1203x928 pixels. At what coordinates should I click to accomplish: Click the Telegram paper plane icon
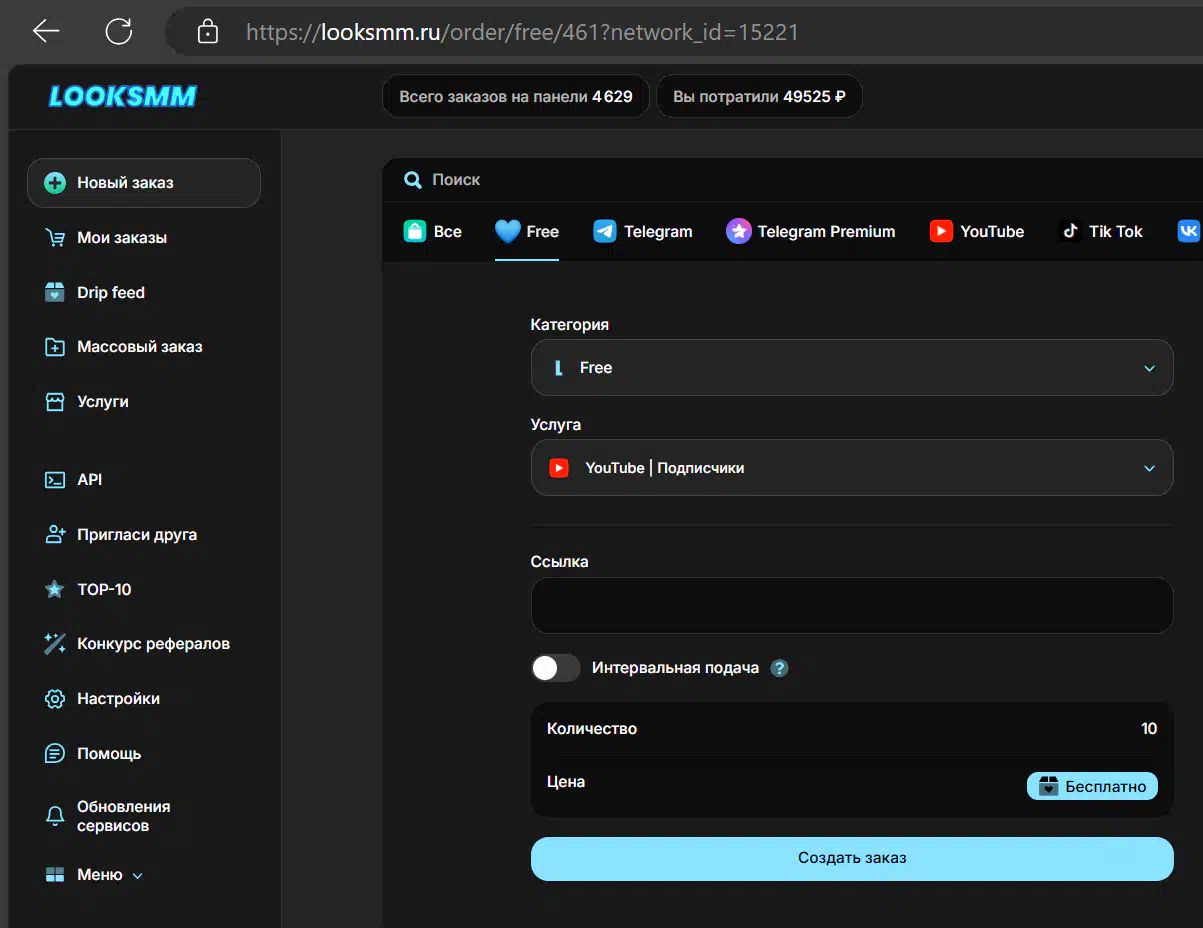[605, 231]
